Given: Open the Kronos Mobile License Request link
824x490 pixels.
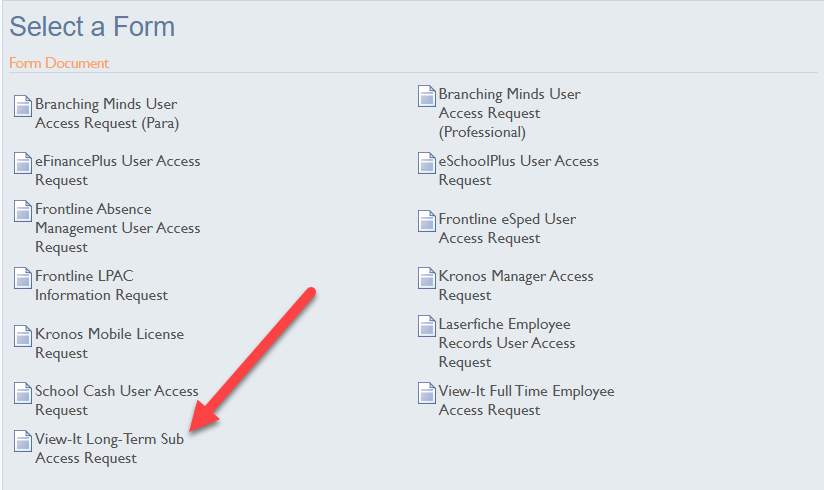Looking at the screenshot, I should [109, 343].
